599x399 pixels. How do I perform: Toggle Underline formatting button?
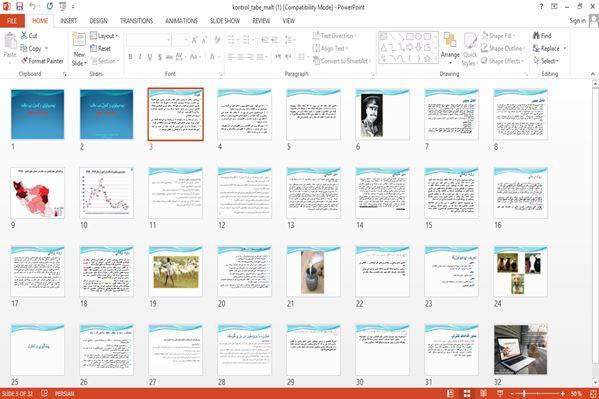pos(150,57)
